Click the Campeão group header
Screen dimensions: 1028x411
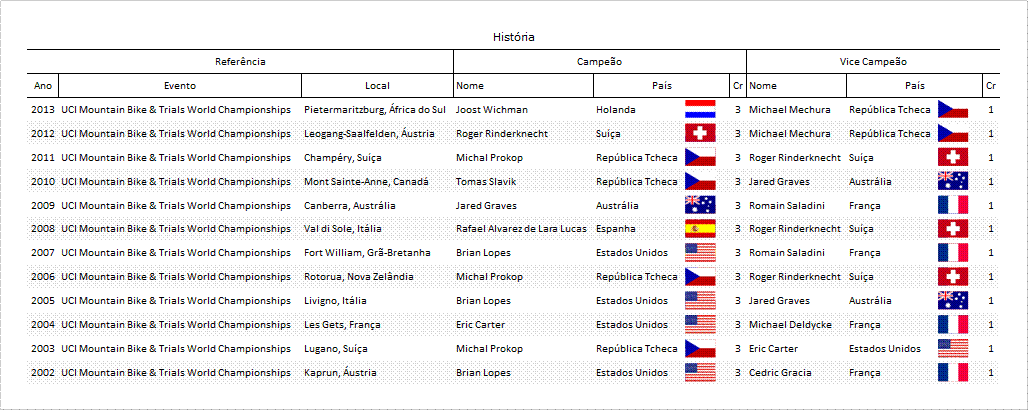tap(600, 62)
